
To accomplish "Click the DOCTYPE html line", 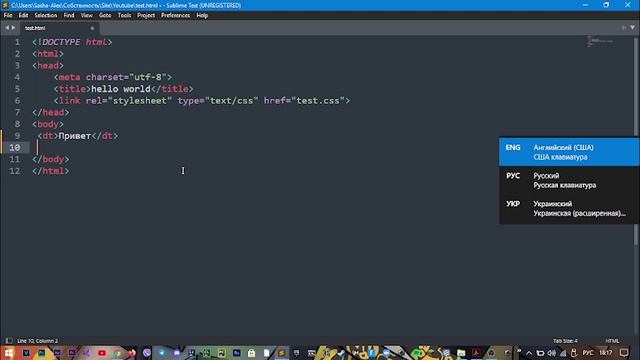I will [x=72, y=42].
